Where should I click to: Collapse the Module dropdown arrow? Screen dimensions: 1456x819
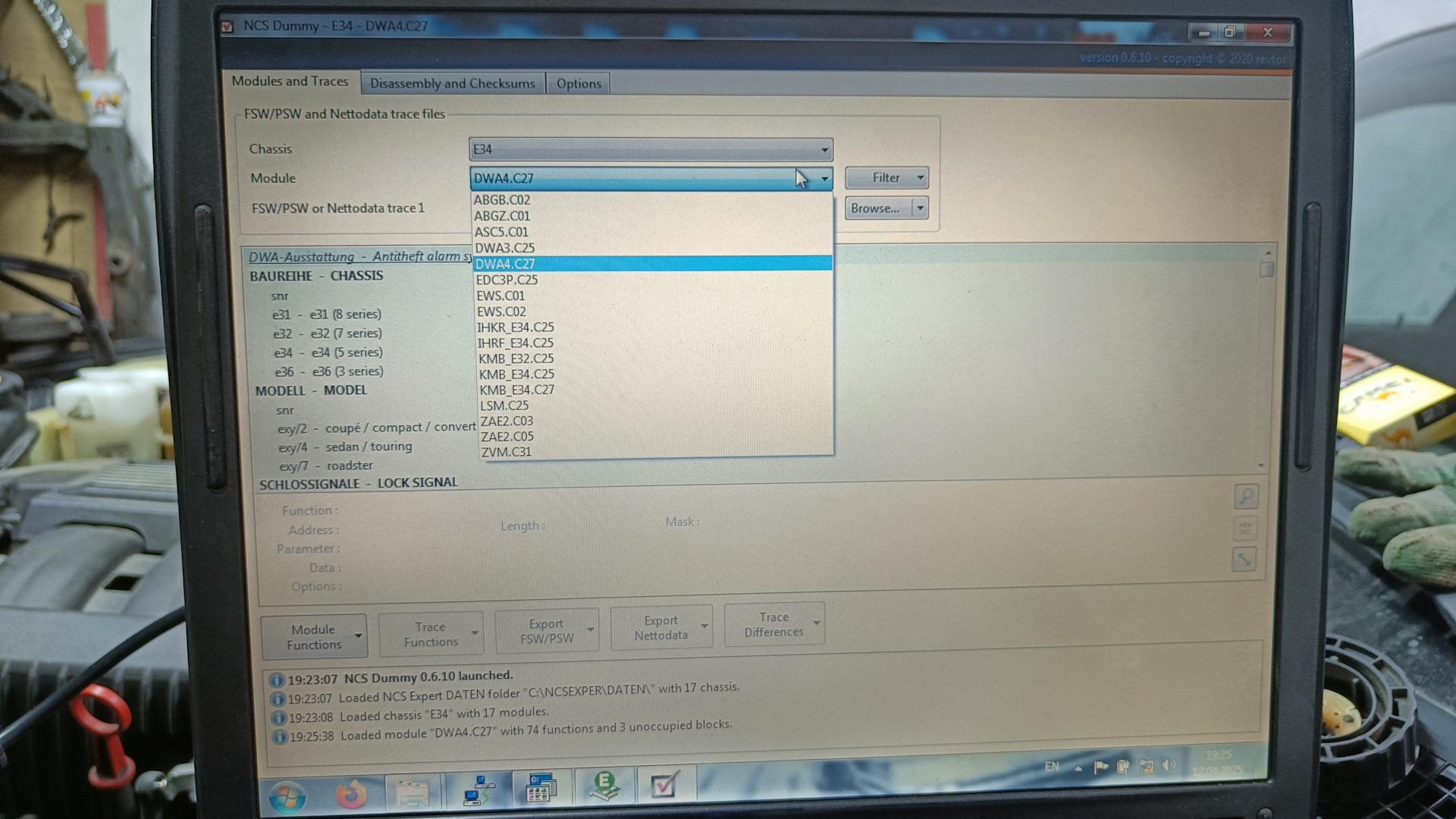click(824, 179)
